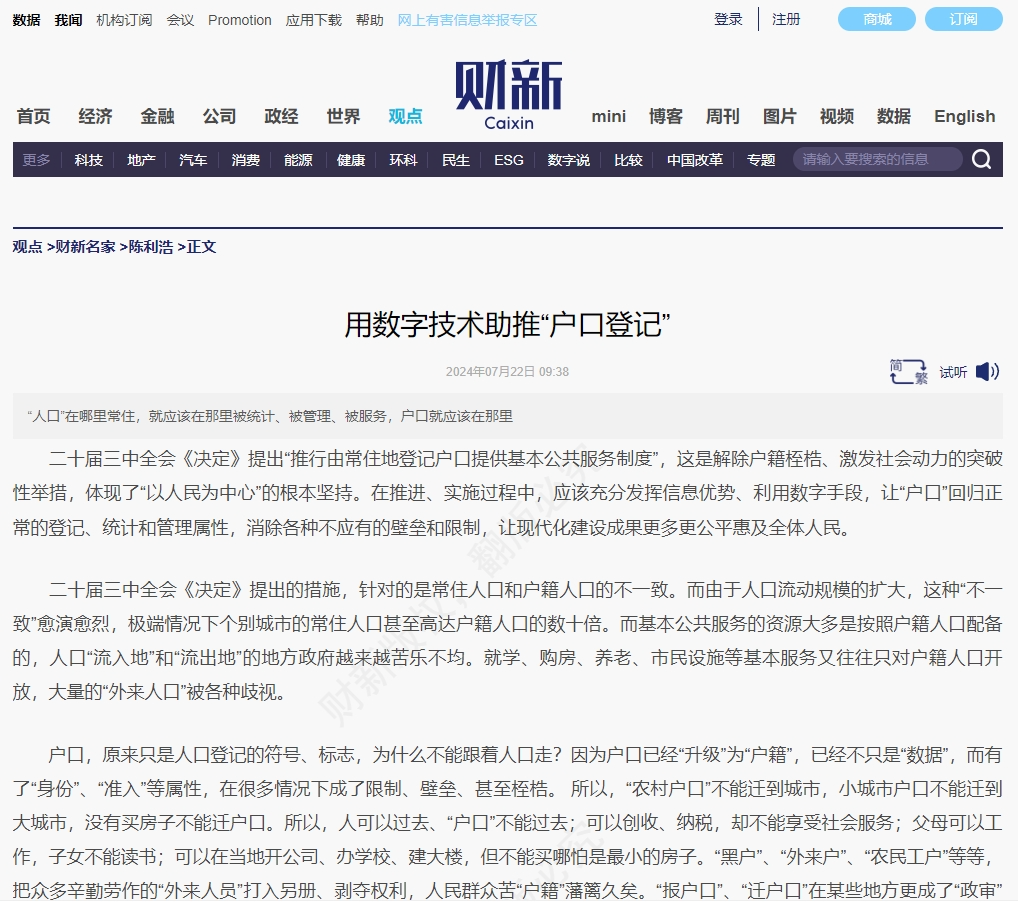Open the 数字说 channel menu
The width and height of the screenshot is (1018, 902).
coord(568,159)
